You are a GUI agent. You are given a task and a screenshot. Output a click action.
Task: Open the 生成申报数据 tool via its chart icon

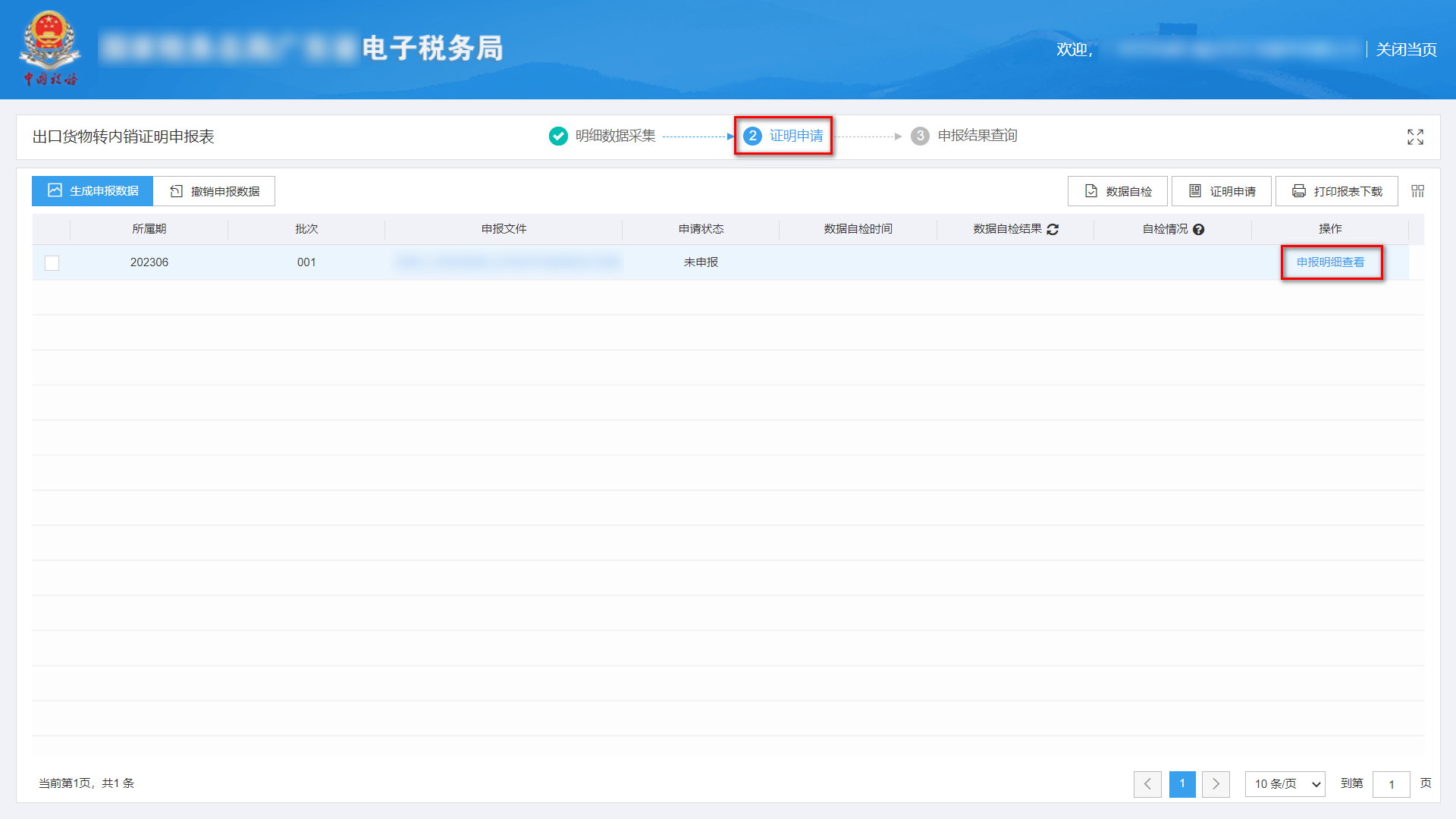coord(54,190)
